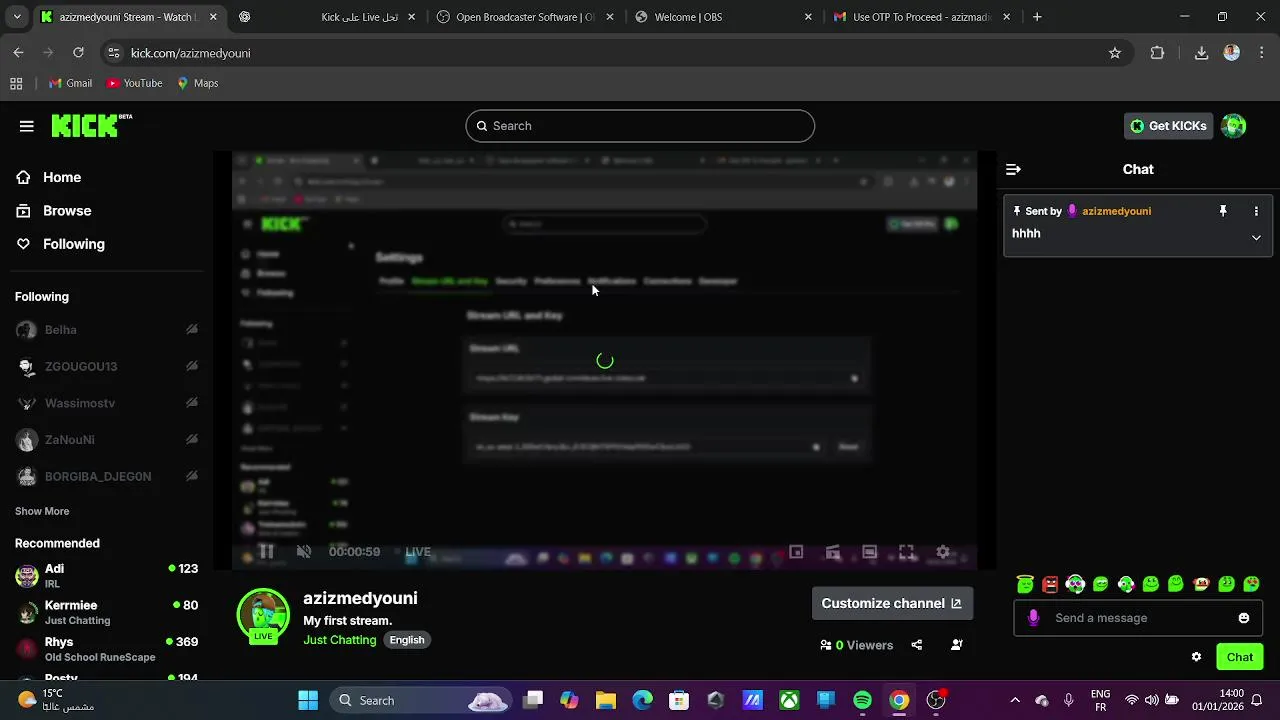Open Wassimostv channel
1280x720 pixels.
(x=106, y=403)
